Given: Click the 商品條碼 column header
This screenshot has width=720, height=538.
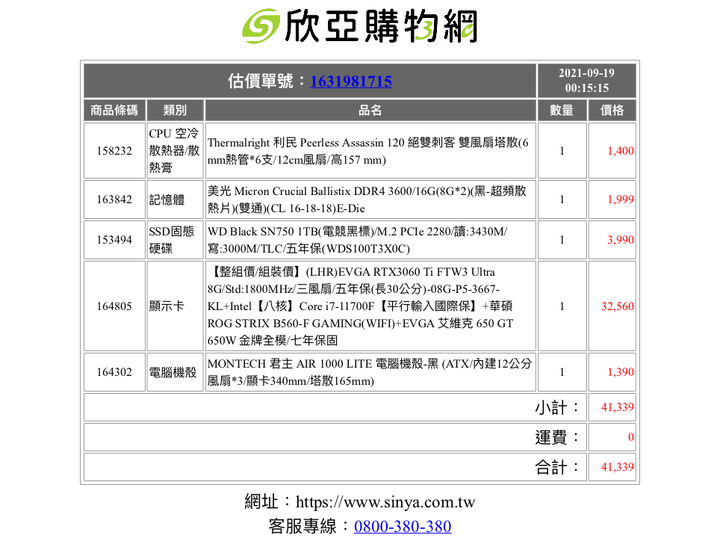Looking at the screenshot, I should pos(114,110).
